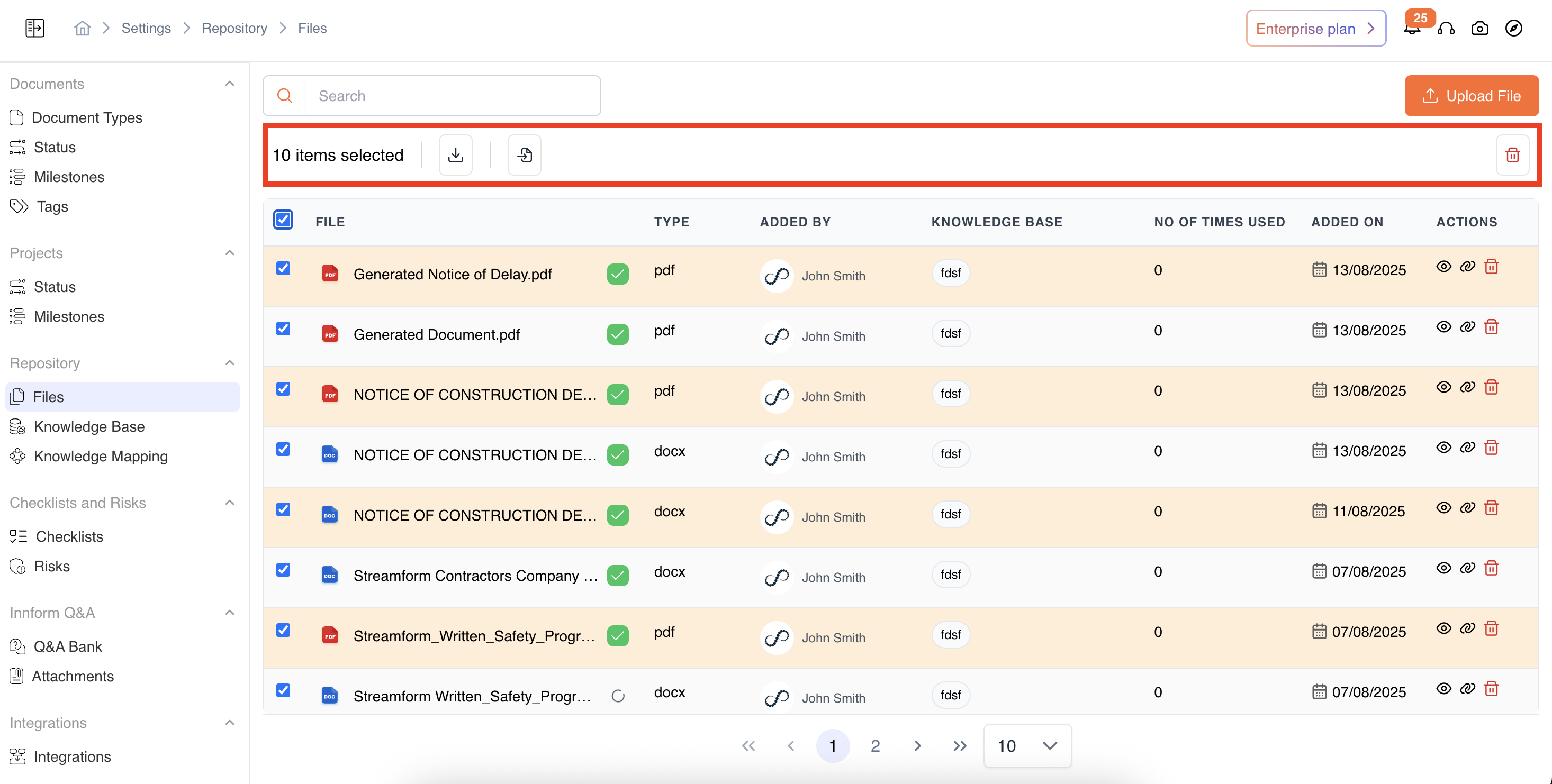Open Knowledge Base in sidebar
Viewport: 1552px width, 784px height.
click(88, 426)
